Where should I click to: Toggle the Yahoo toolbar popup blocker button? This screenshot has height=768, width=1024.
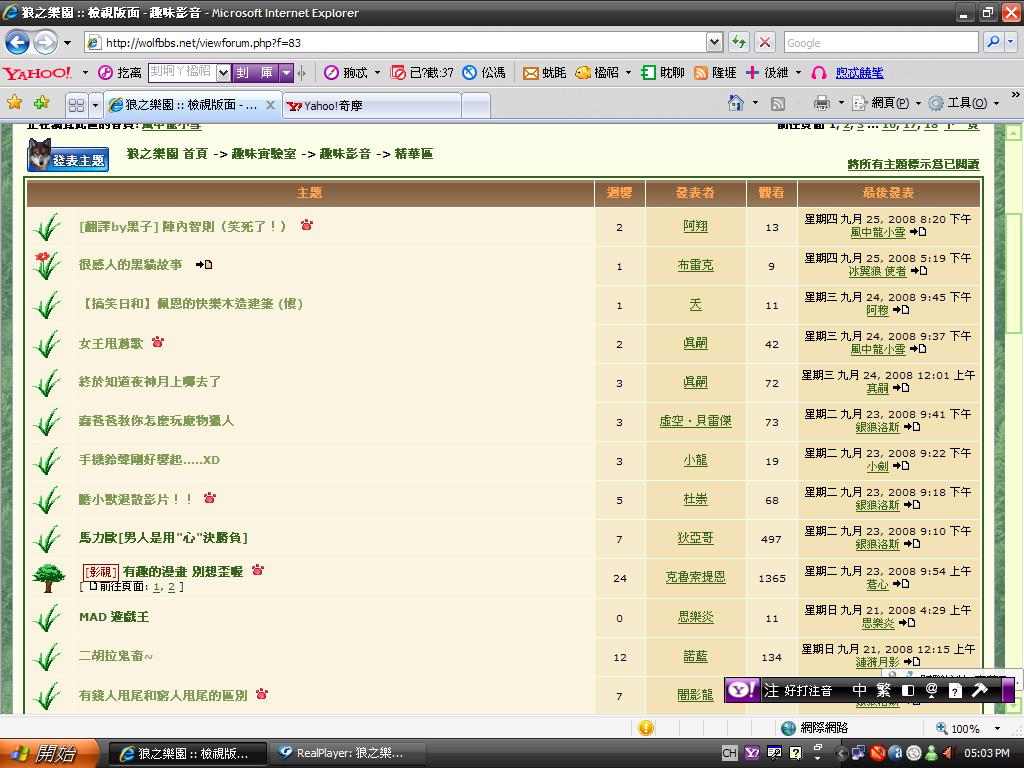click(398, 73)
